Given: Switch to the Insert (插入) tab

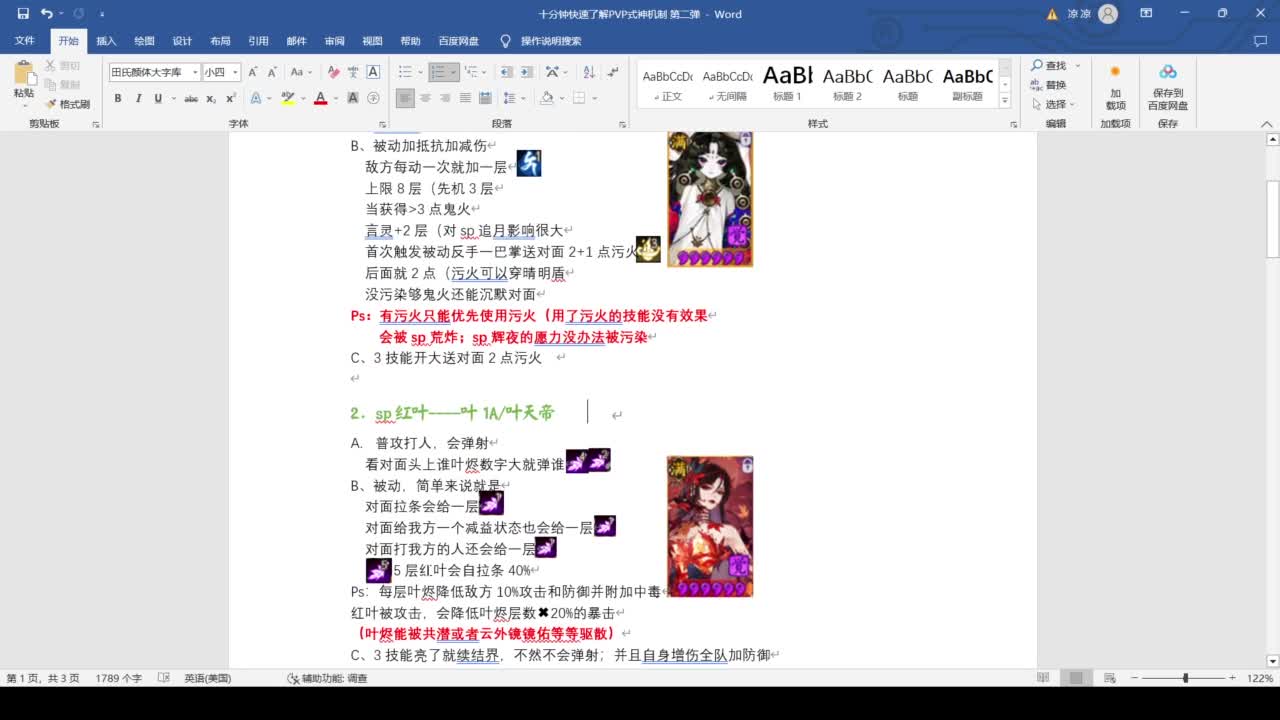Looking at the screenshot, I should tap(106, 41).
